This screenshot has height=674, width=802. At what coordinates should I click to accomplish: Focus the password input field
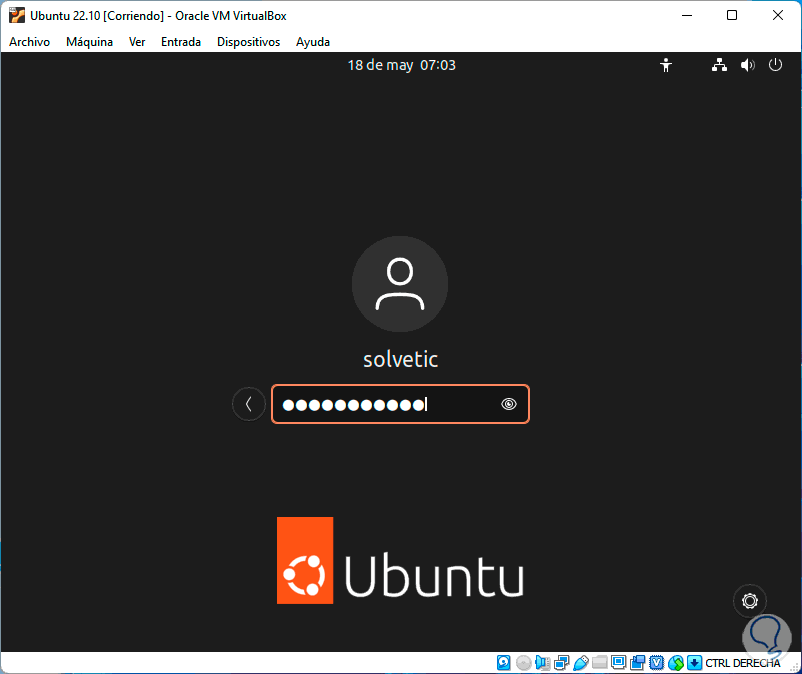pos(400,404)
